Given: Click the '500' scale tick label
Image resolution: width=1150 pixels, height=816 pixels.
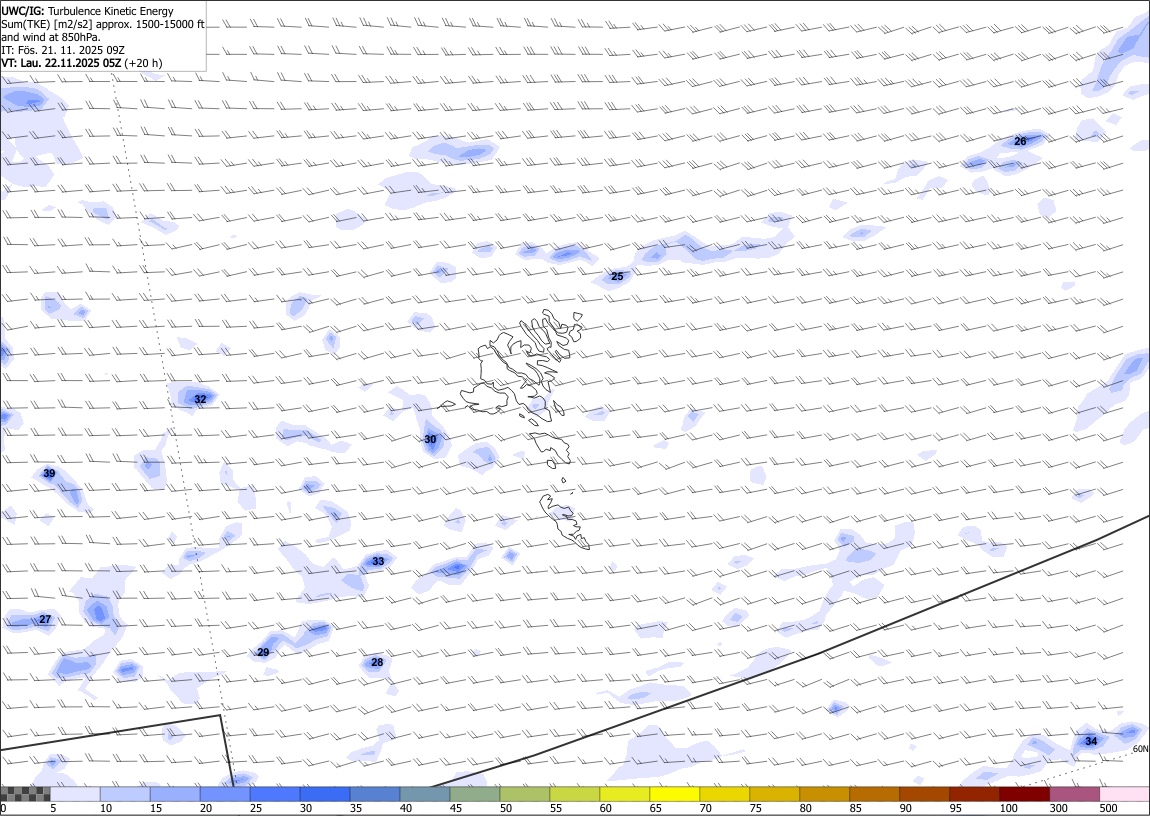Looking at the screenshot, I should [x=1108, y=809].
